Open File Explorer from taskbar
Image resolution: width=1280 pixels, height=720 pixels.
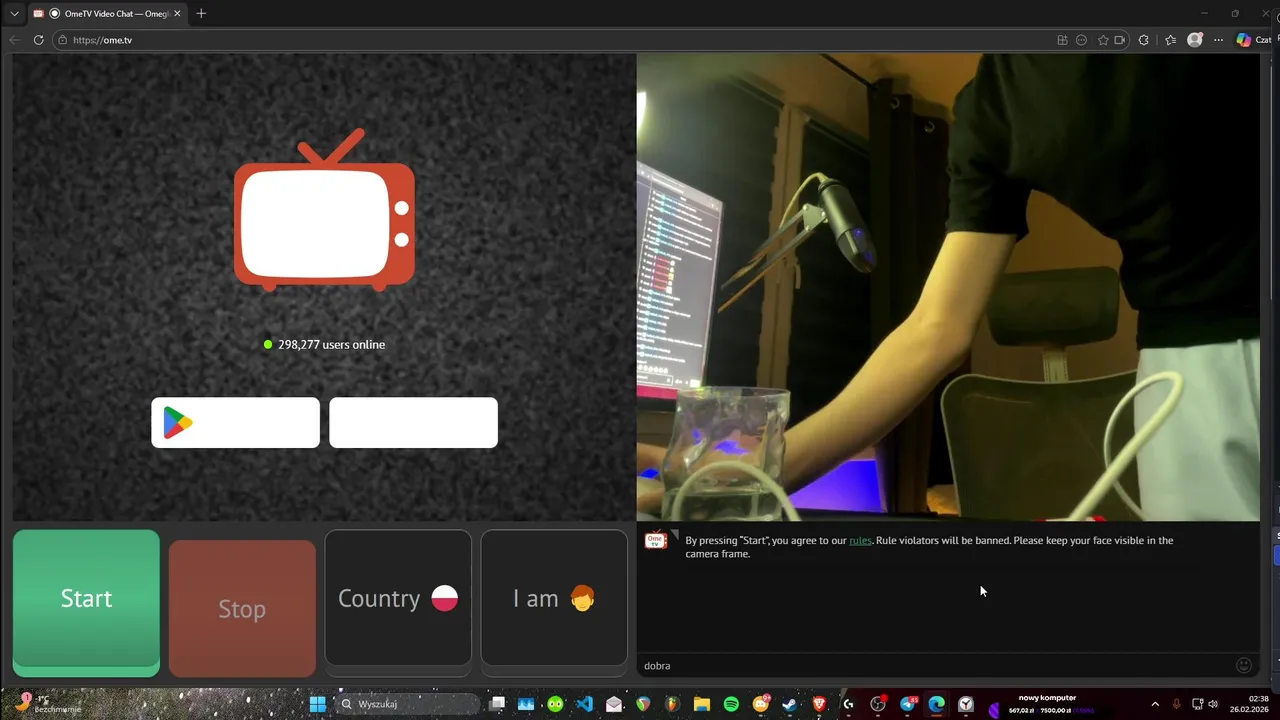701,704
